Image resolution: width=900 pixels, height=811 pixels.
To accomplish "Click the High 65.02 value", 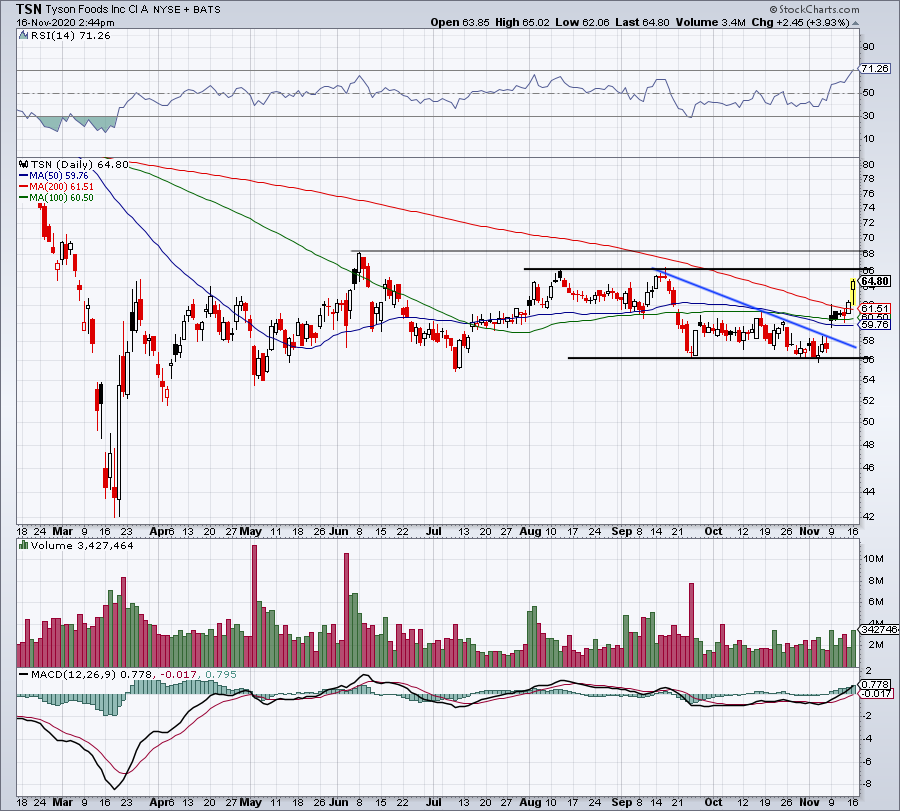I will coord(522,22).
